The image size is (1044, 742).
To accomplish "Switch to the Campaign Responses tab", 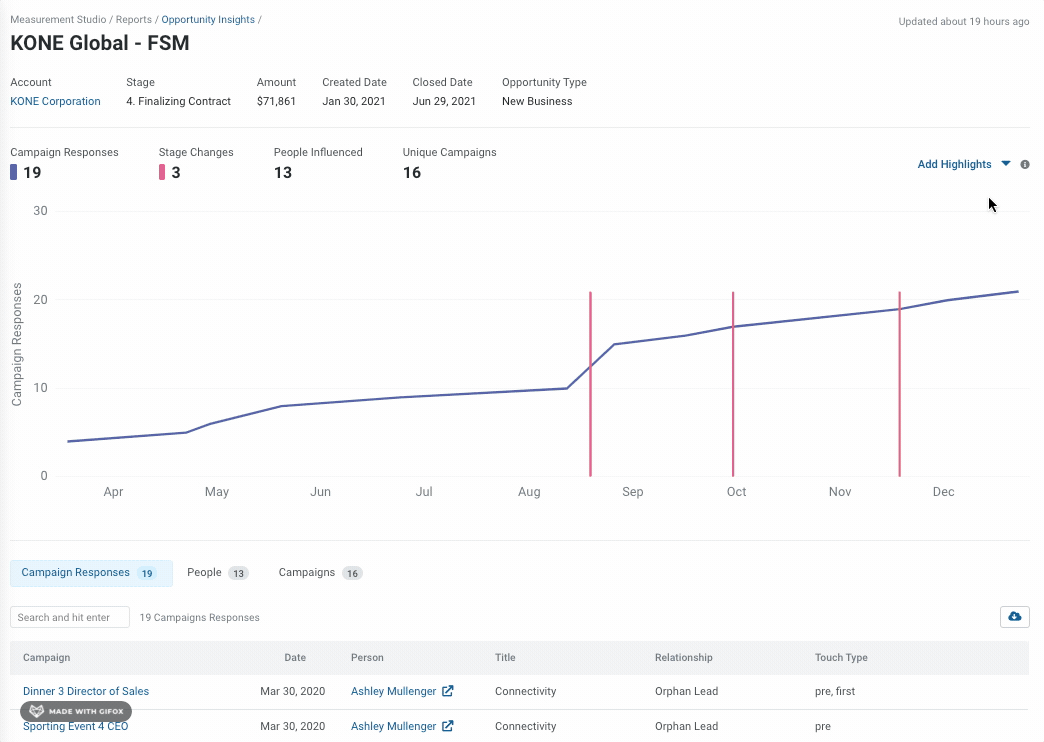I will (x=91, y=573).
